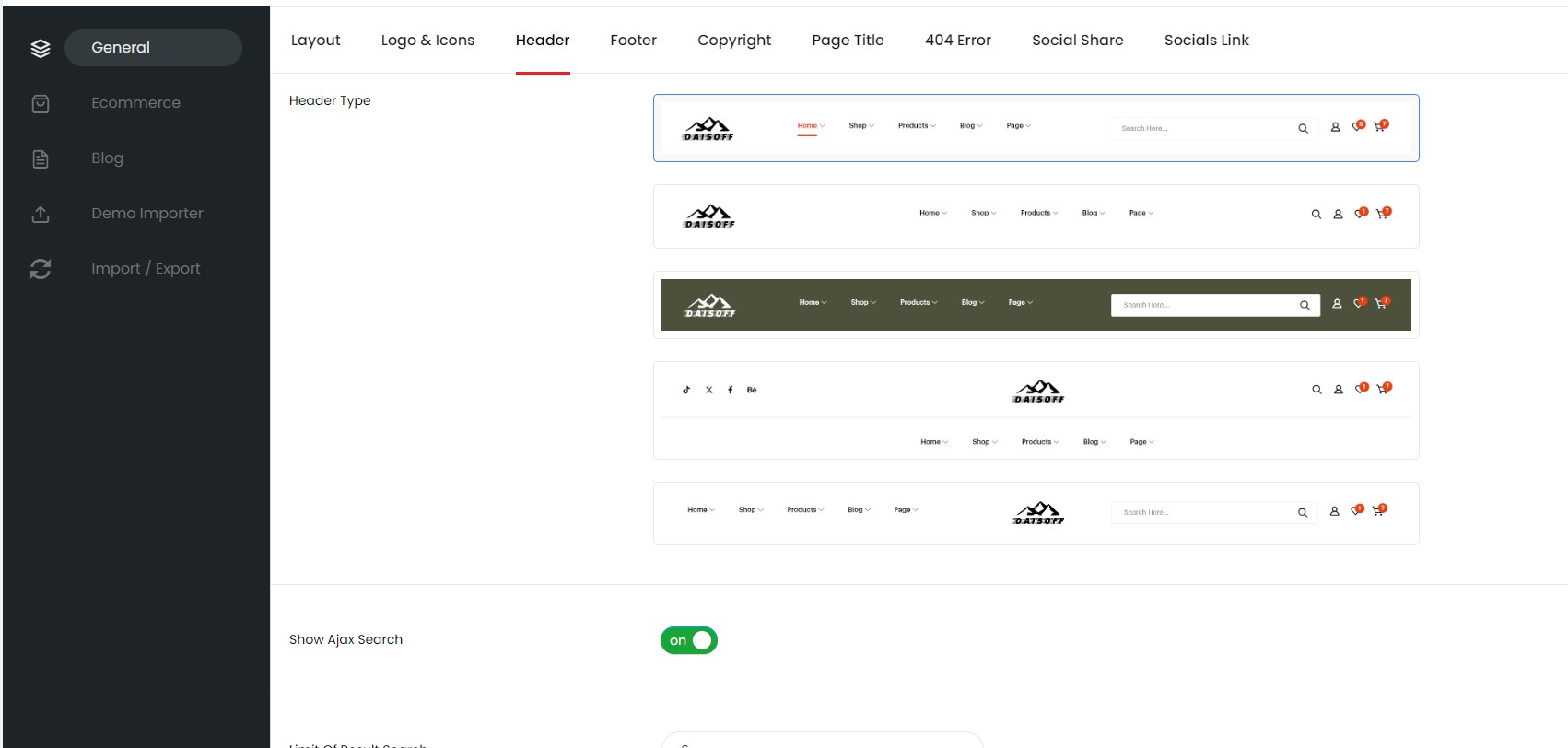The image size is (1568, 748).
Task: Click the Ecommerce shopping bag icon
Action: (41, 104)
